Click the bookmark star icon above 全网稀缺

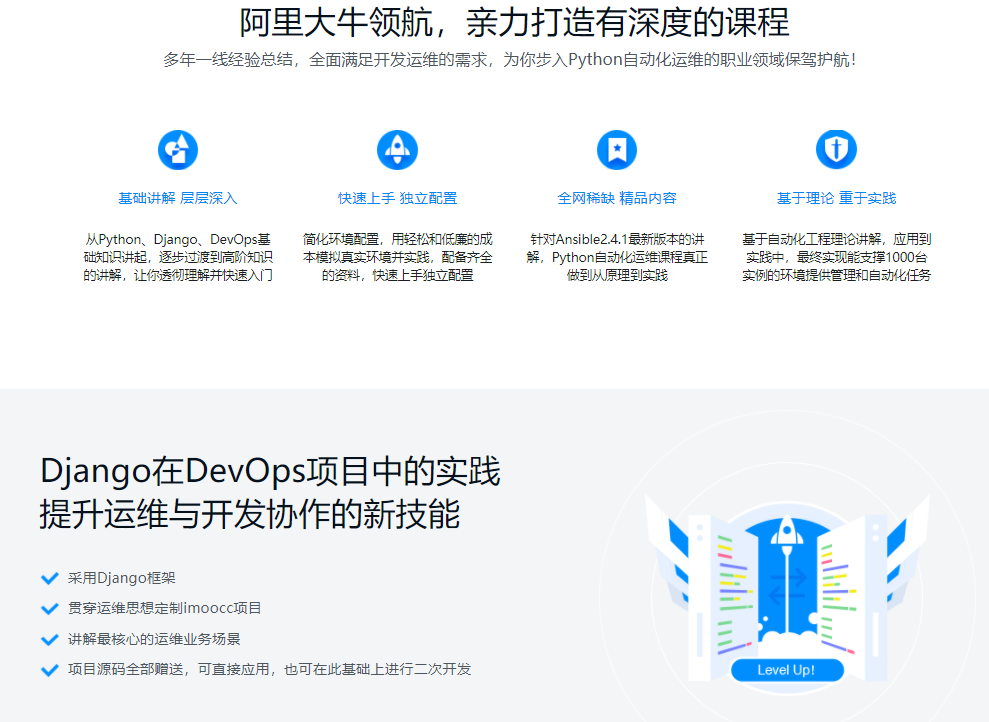[617, 150]
